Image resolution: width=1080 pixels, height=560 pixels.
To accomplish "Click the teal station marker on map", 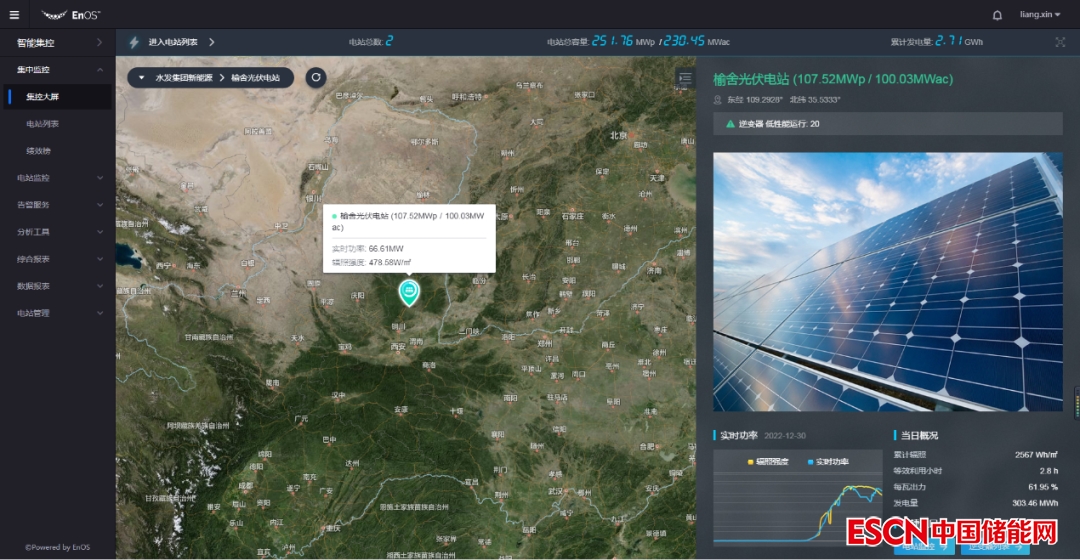I will pos(409,291).
